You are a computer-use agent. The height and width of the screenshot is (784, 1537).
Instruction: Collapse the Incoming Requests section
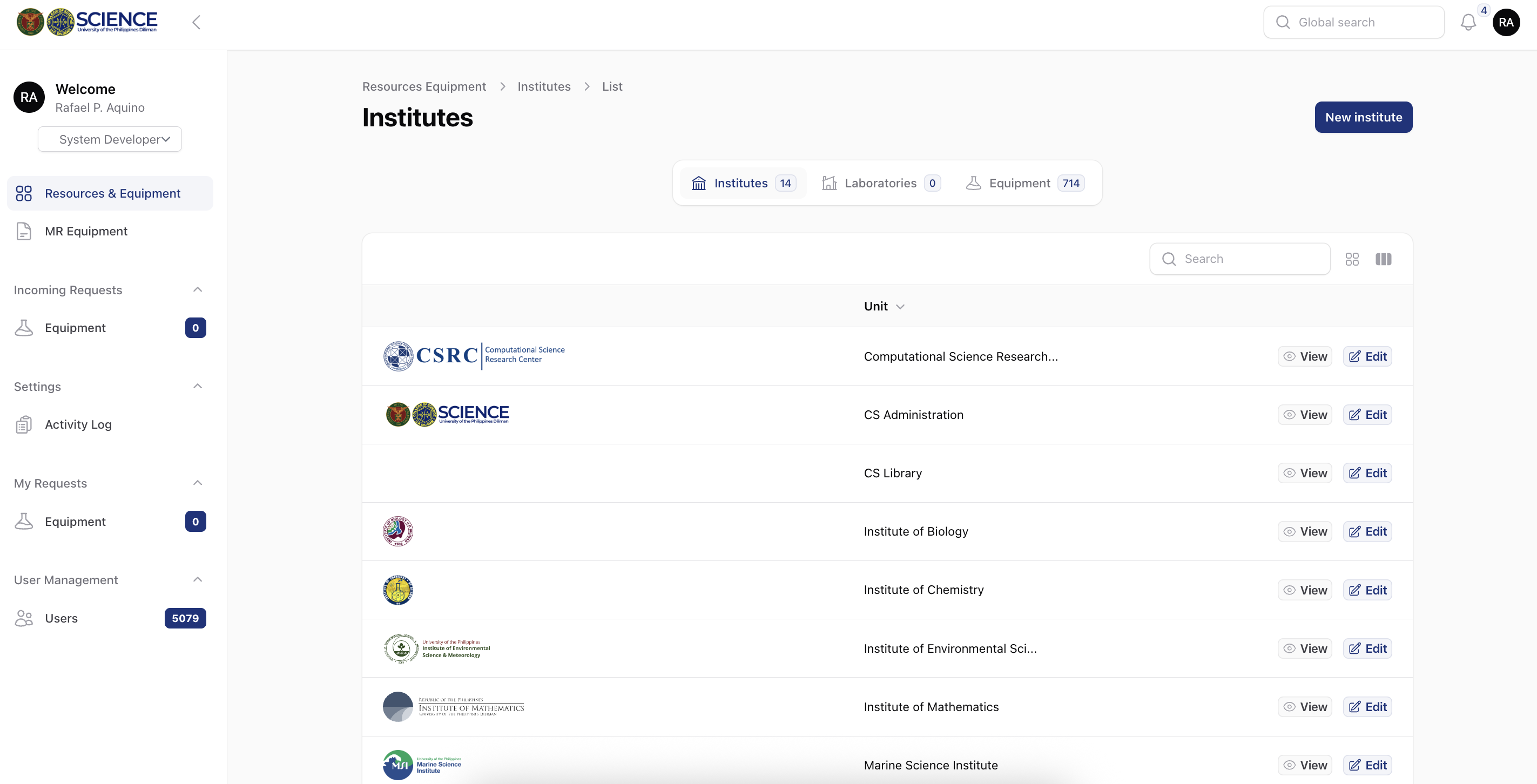198,290
